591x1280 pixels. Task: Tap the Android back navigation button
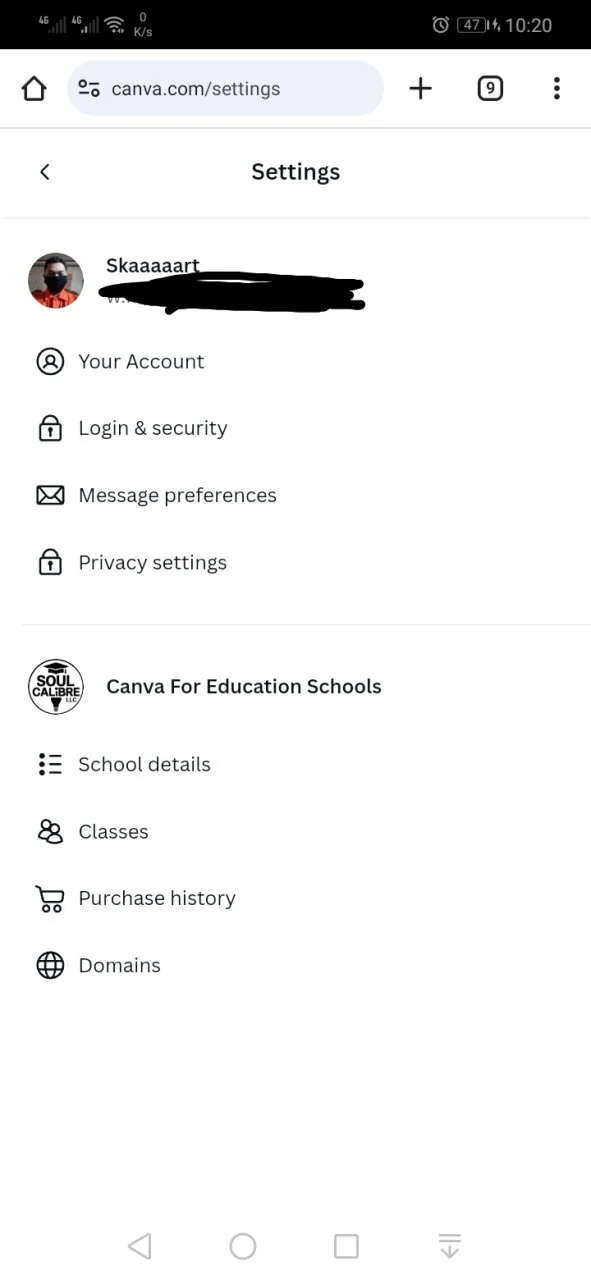[x=140, y=1246]
